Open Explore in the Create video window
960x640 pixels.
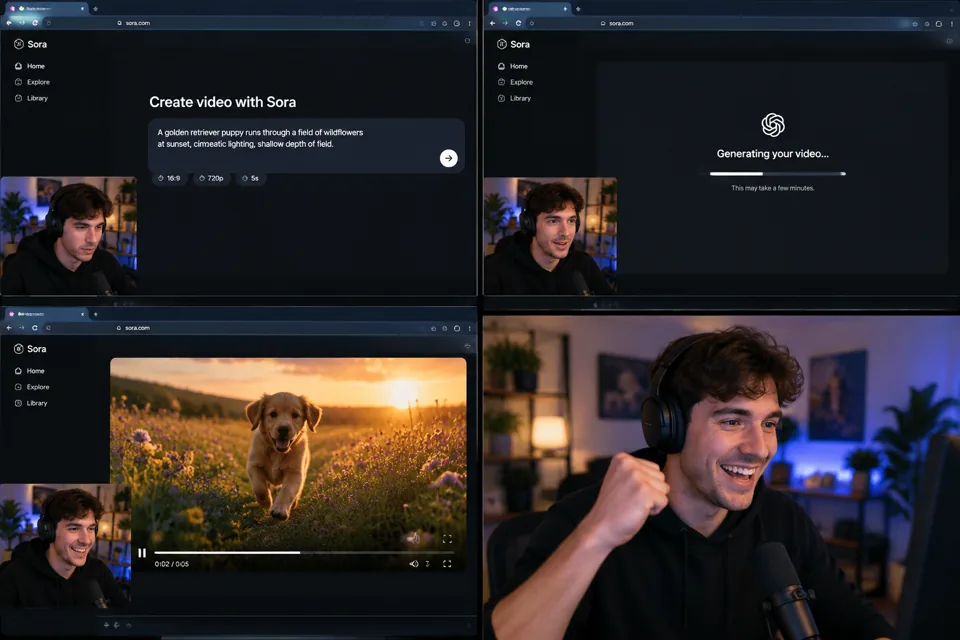point(32,82)
